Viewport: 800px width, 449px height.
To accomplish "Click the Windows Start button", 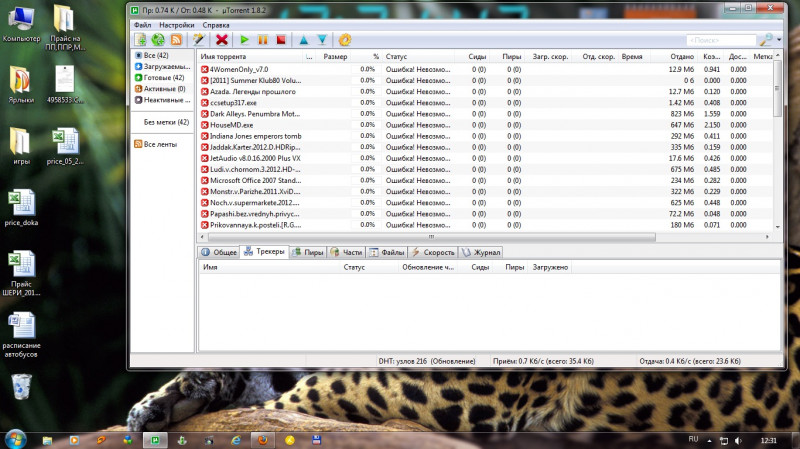I will 15,439.
